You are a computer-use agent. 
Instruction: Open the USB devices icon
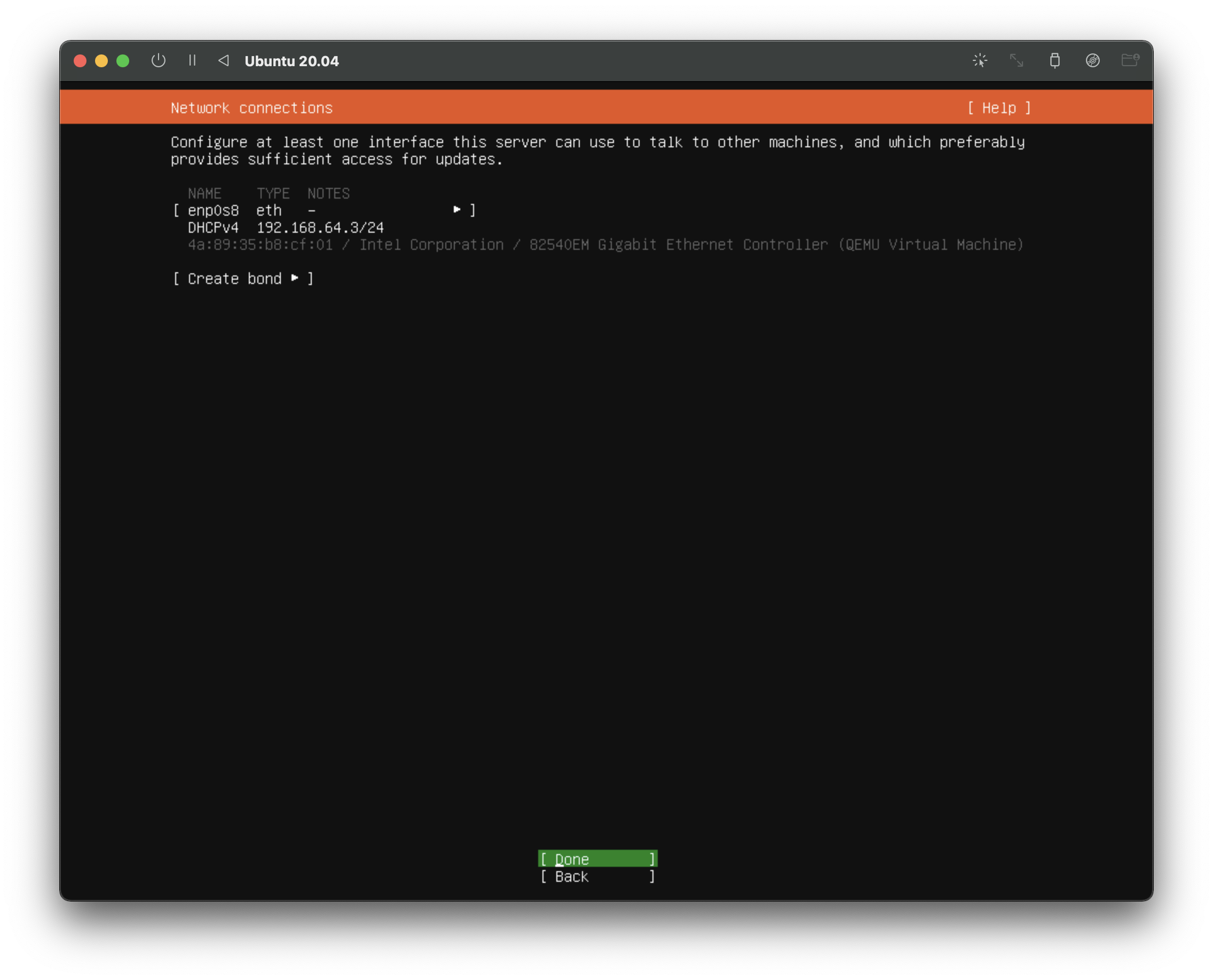pyautogui.click(x=1054, y=60)
